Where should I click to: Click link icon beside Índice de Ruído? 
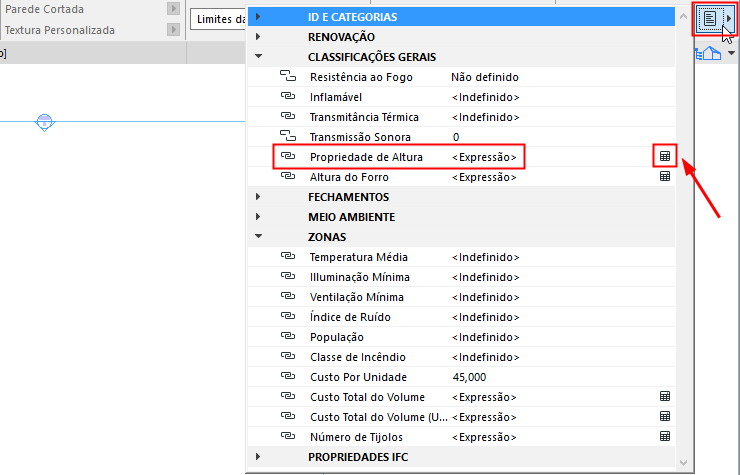tap(288, 316)
